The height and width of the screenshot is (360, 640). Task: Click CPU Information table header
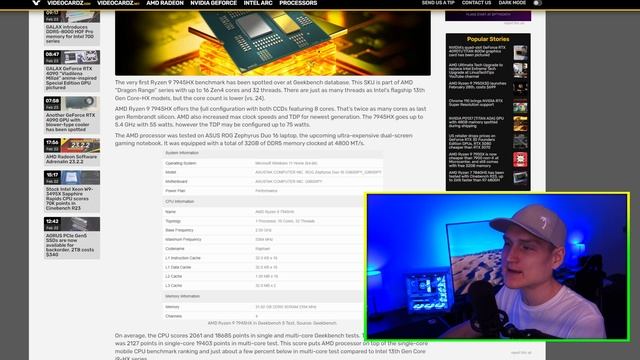click(x=180, y=202)
